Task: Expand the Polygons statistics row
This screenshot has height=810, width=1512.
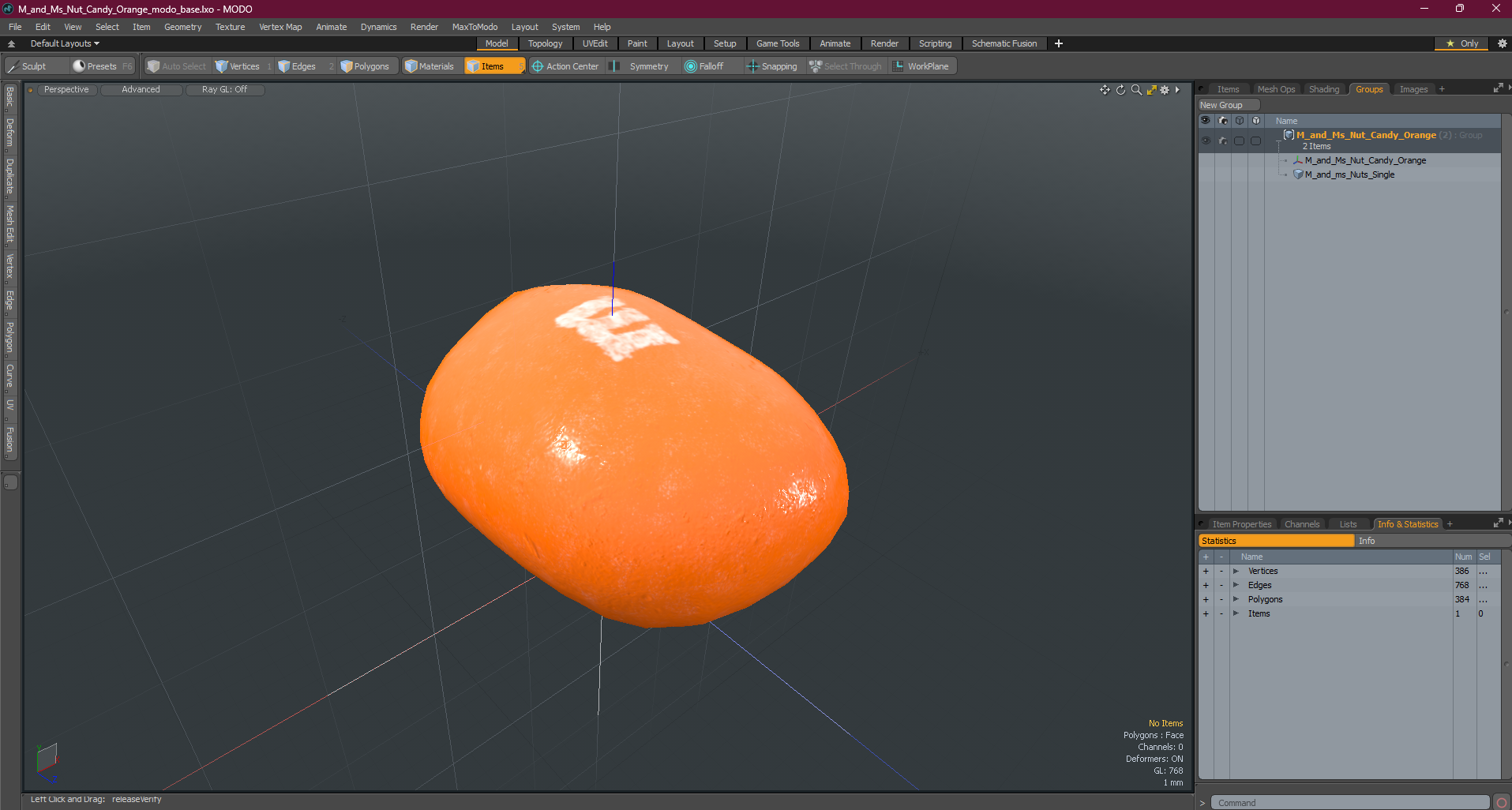Action: (1236, 599)
